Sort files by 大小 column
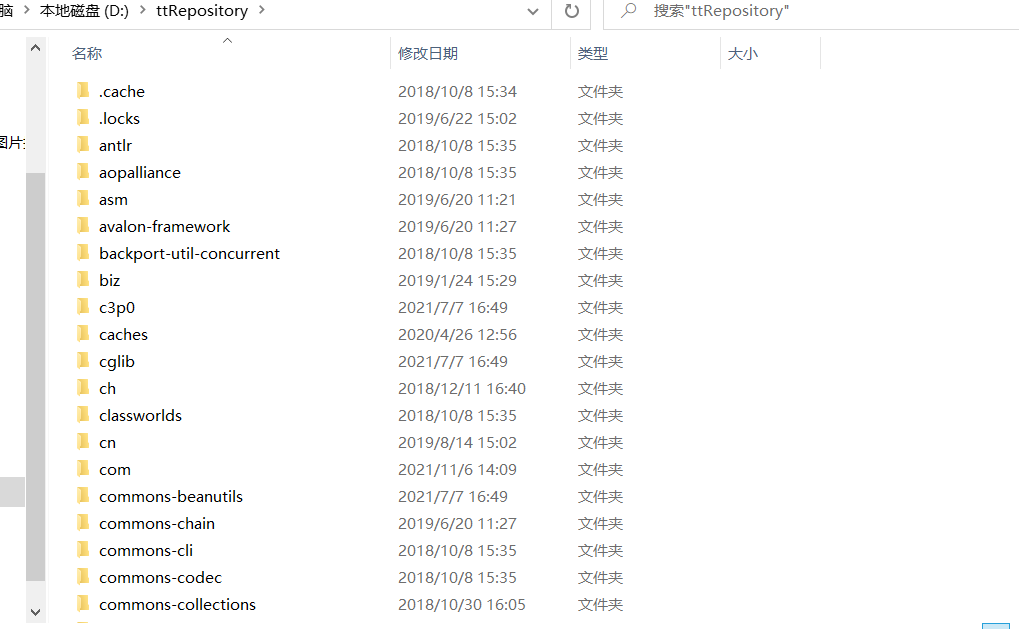1019x629 pixels. point(743,53)
